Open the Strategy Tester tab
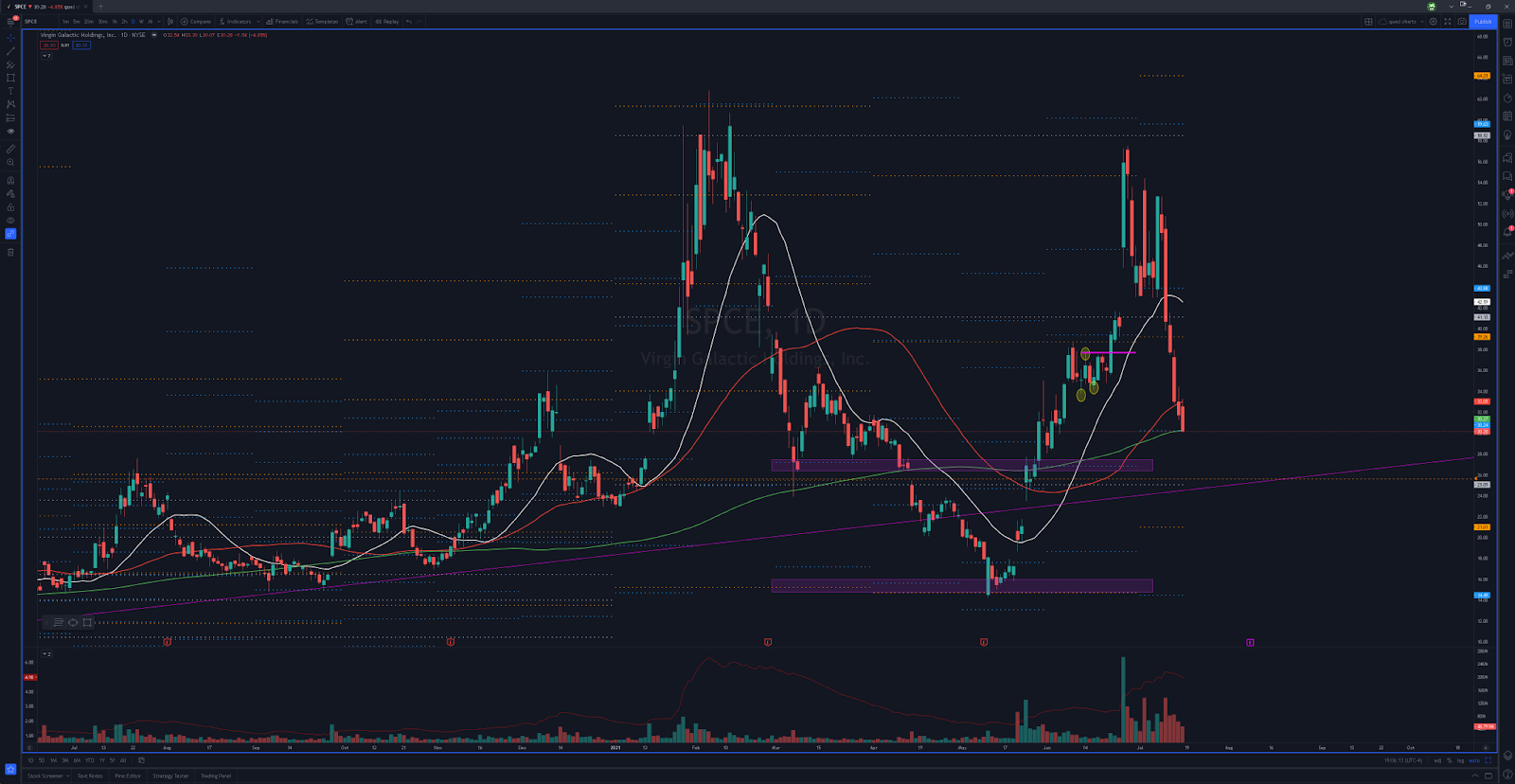 [x=170, y=775]
